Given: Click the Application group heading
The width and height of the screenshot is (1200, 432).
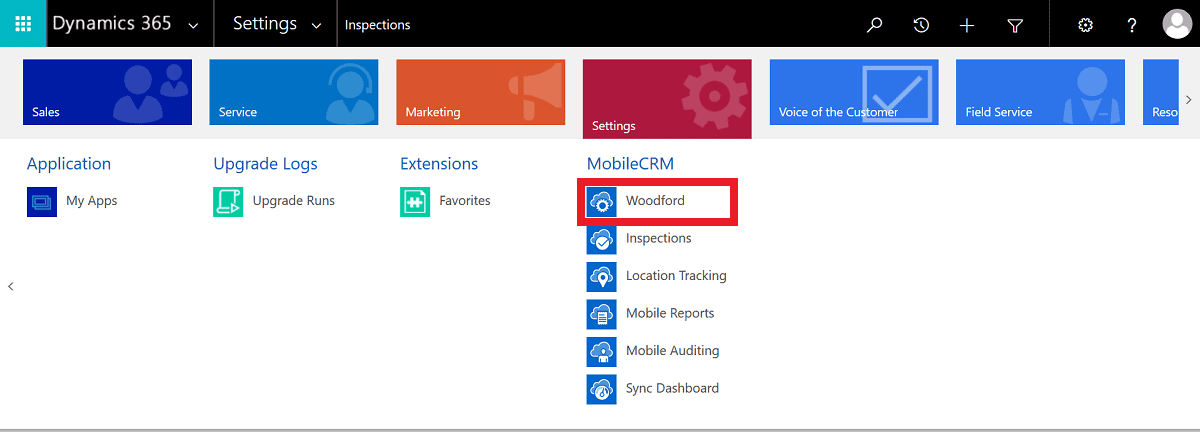Looking at the screenshot, I should pos(69,164).
